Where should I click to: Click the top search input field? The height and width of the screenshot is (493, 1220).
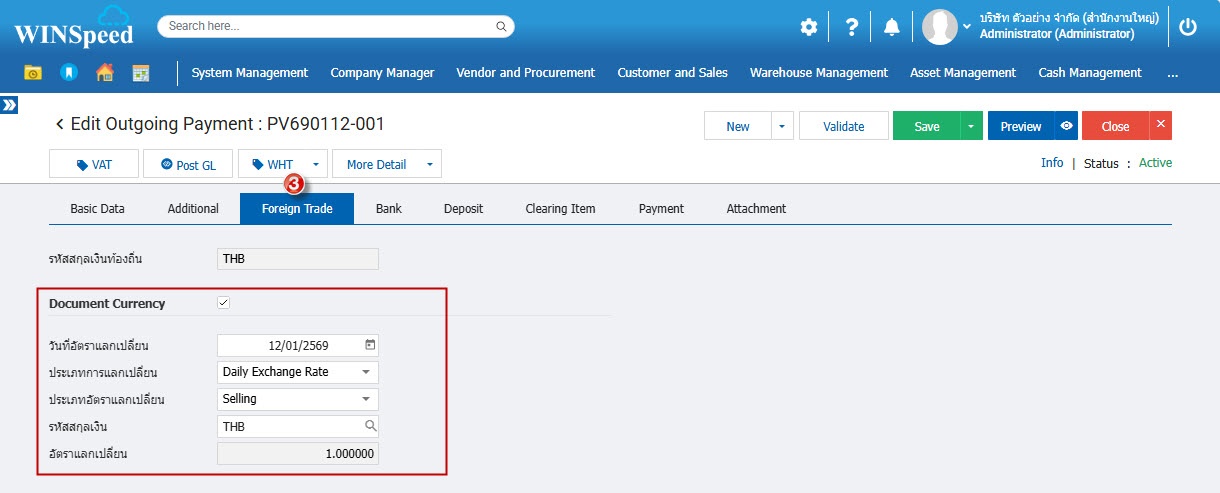coord(330,26)
